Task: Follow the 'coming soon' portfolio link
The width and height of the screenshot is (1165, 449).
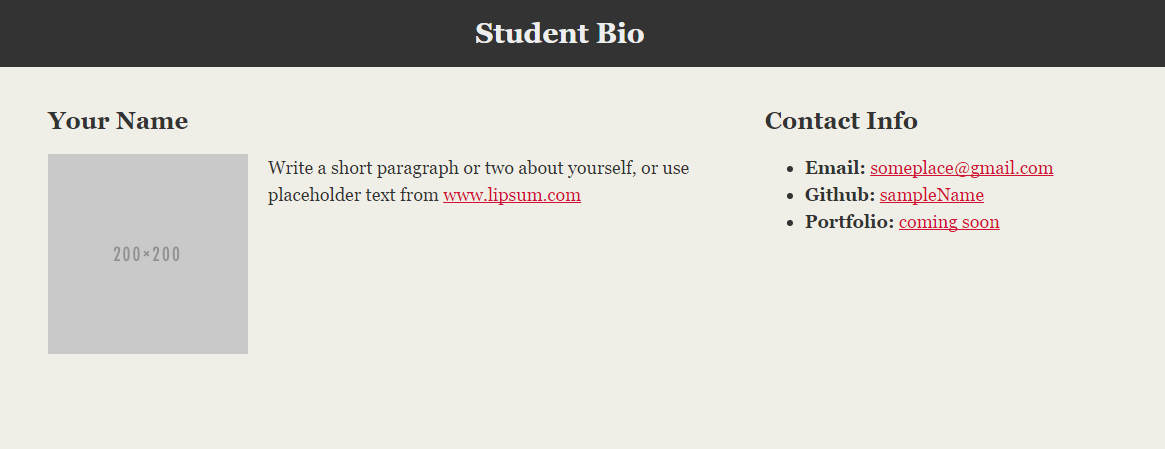Action: tap(948, 222)
